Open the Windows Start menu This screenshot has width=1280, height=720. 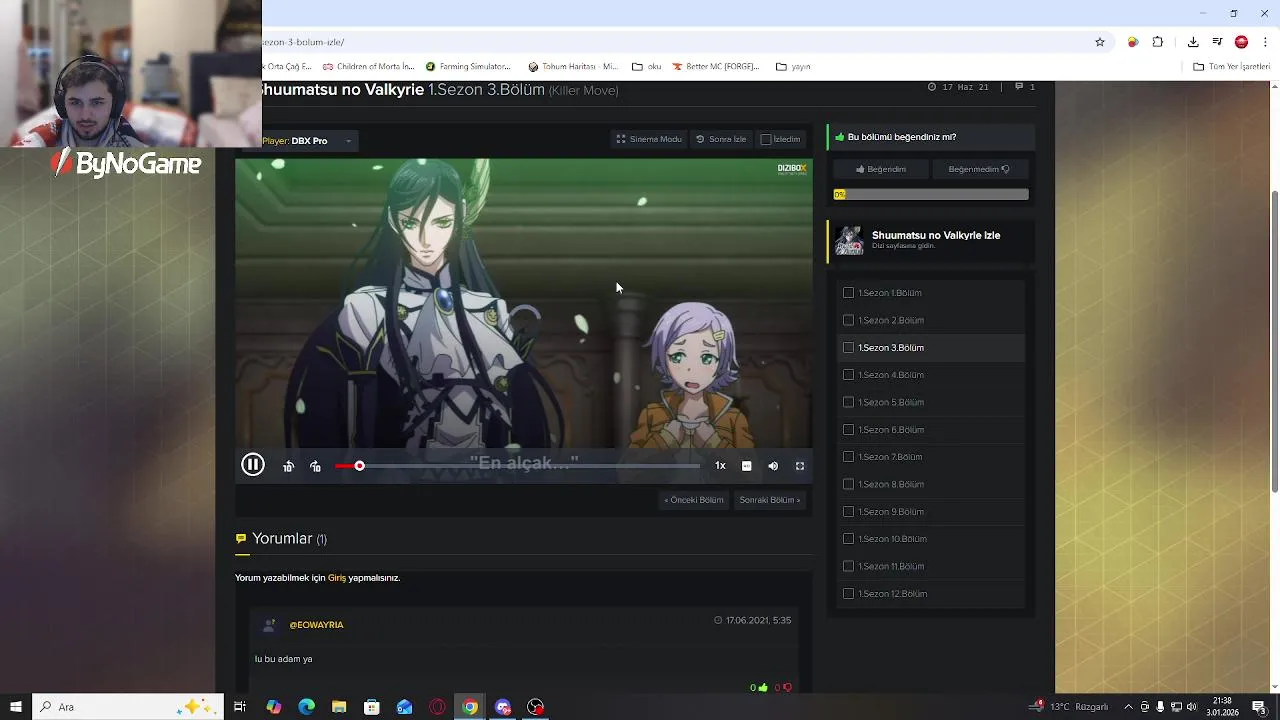tap(16, 707)
